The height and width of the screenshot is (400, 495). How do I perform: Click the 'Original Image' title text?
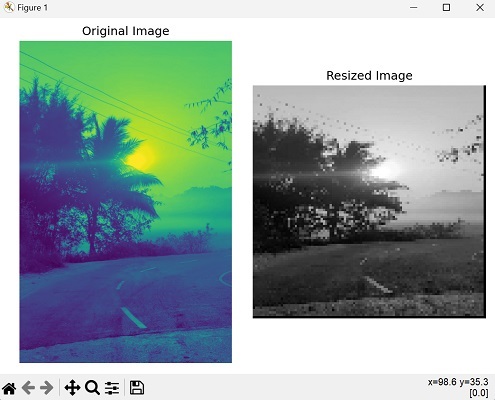[126, 31]
